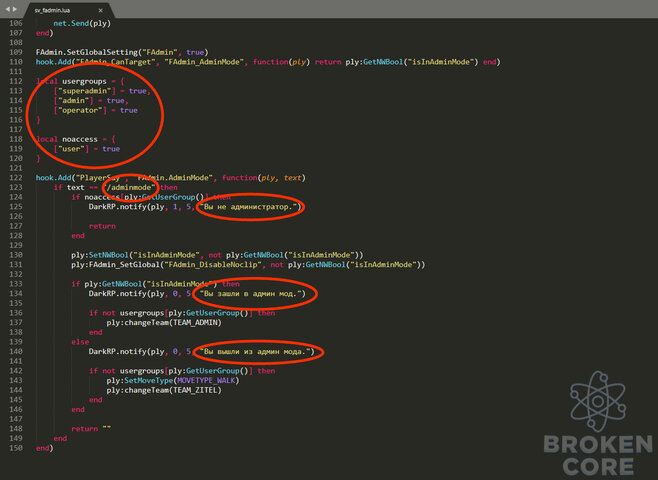Click the final end) on line 150
Viewport: 658px width, 480px height.
[44, 448]
